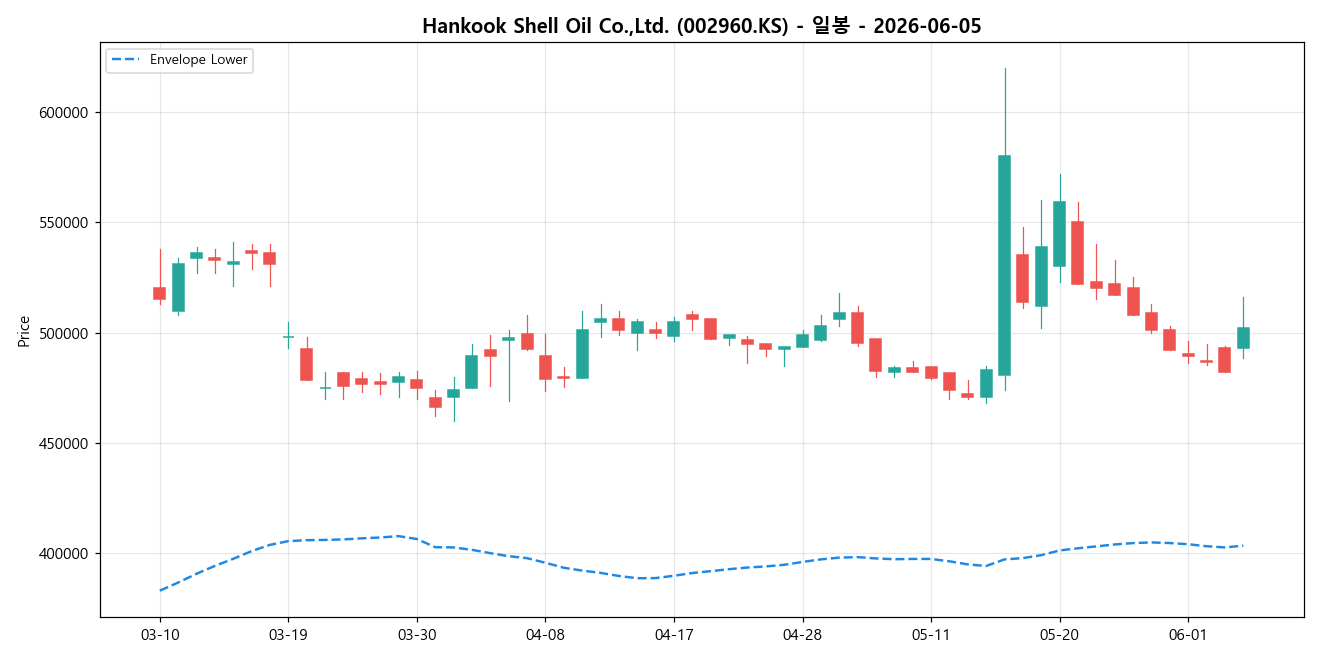1320x660 pixels.
Task: Click the Envelope Lower legend label
Action: click(x=198, y=60)
